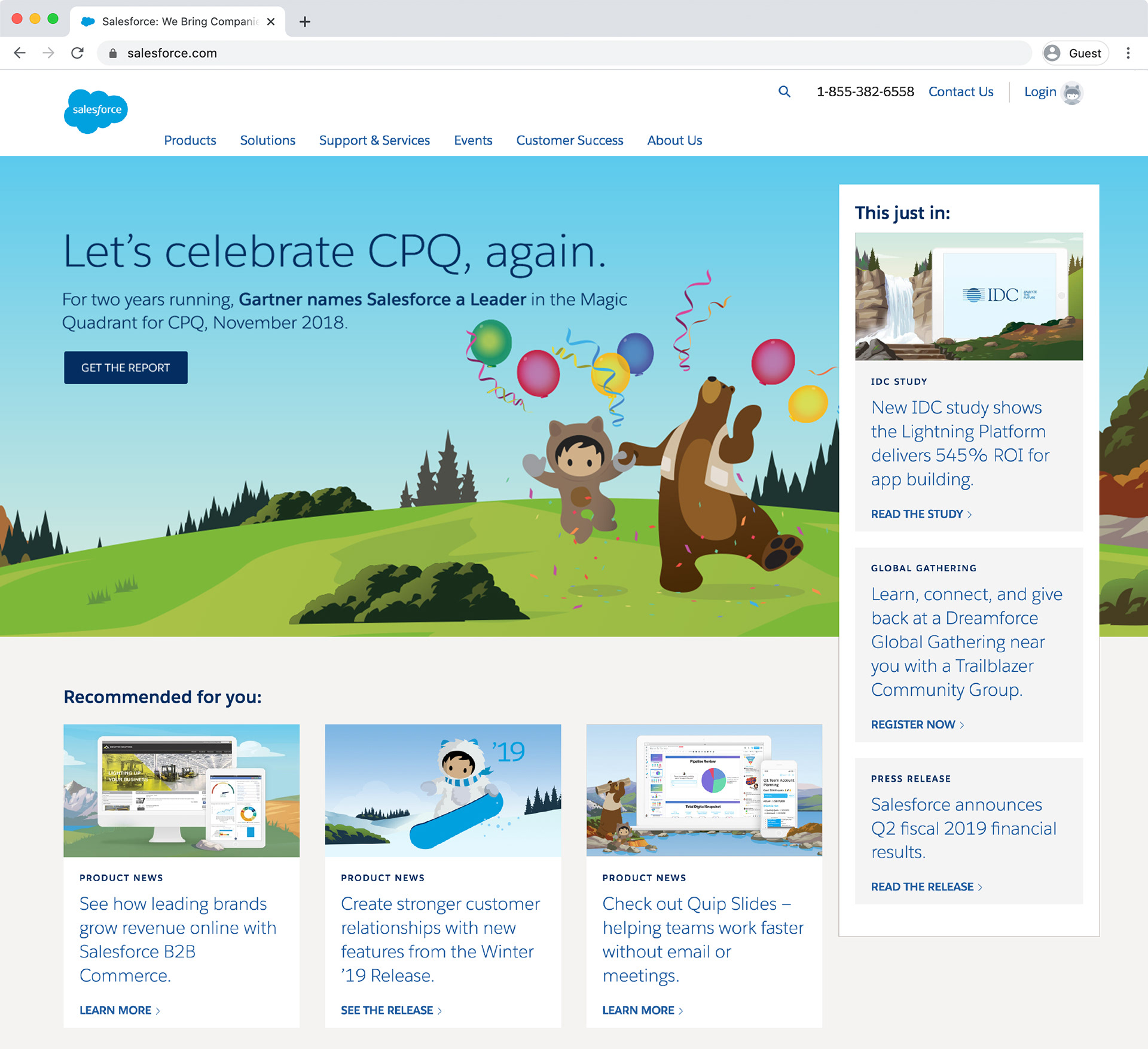Reload the page with the refresh icon
Screen dimensions: 1148x1049
[x=77, y=53]
